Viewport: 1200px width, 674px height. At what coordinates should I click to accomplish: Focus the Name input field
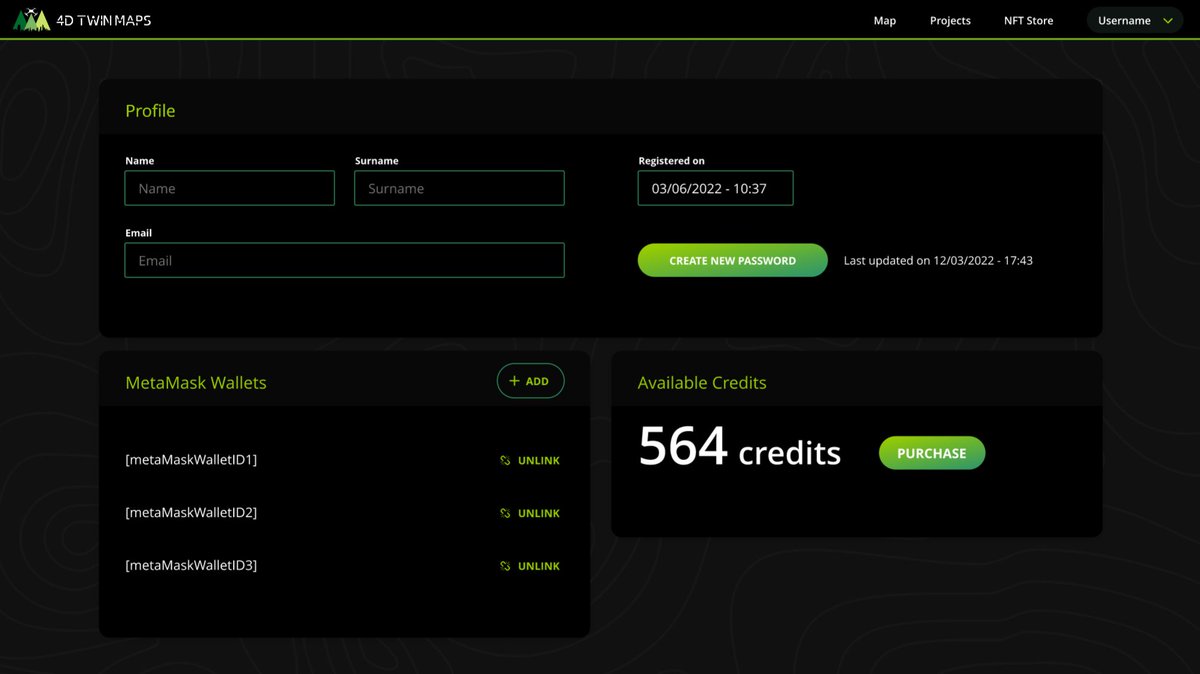230,188
